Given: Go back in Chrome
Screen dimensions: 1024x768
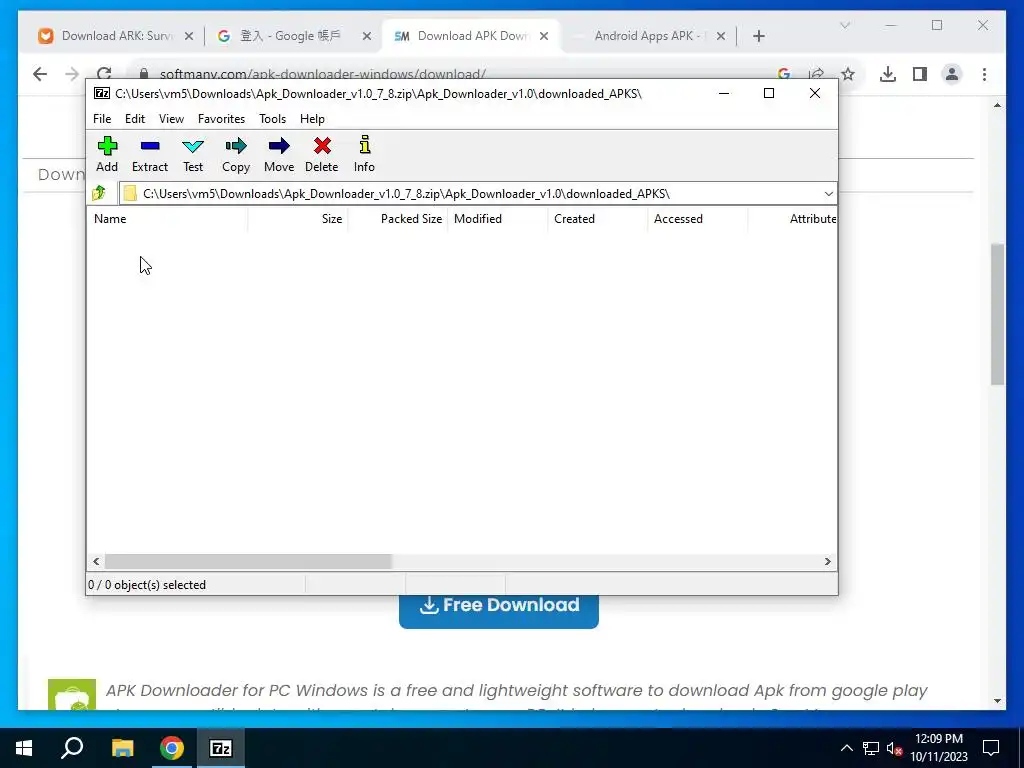Looking at the screenshot, I should [40, 74].
